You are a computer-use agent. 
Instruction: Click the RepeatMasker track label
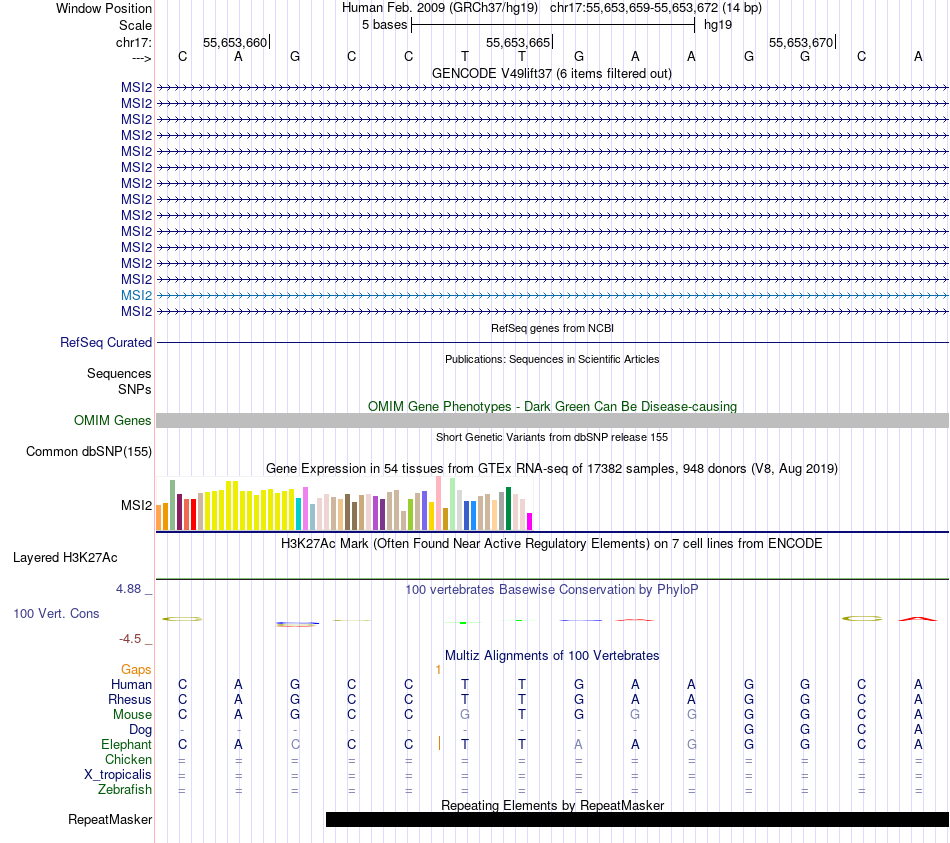tap(110, 819)
